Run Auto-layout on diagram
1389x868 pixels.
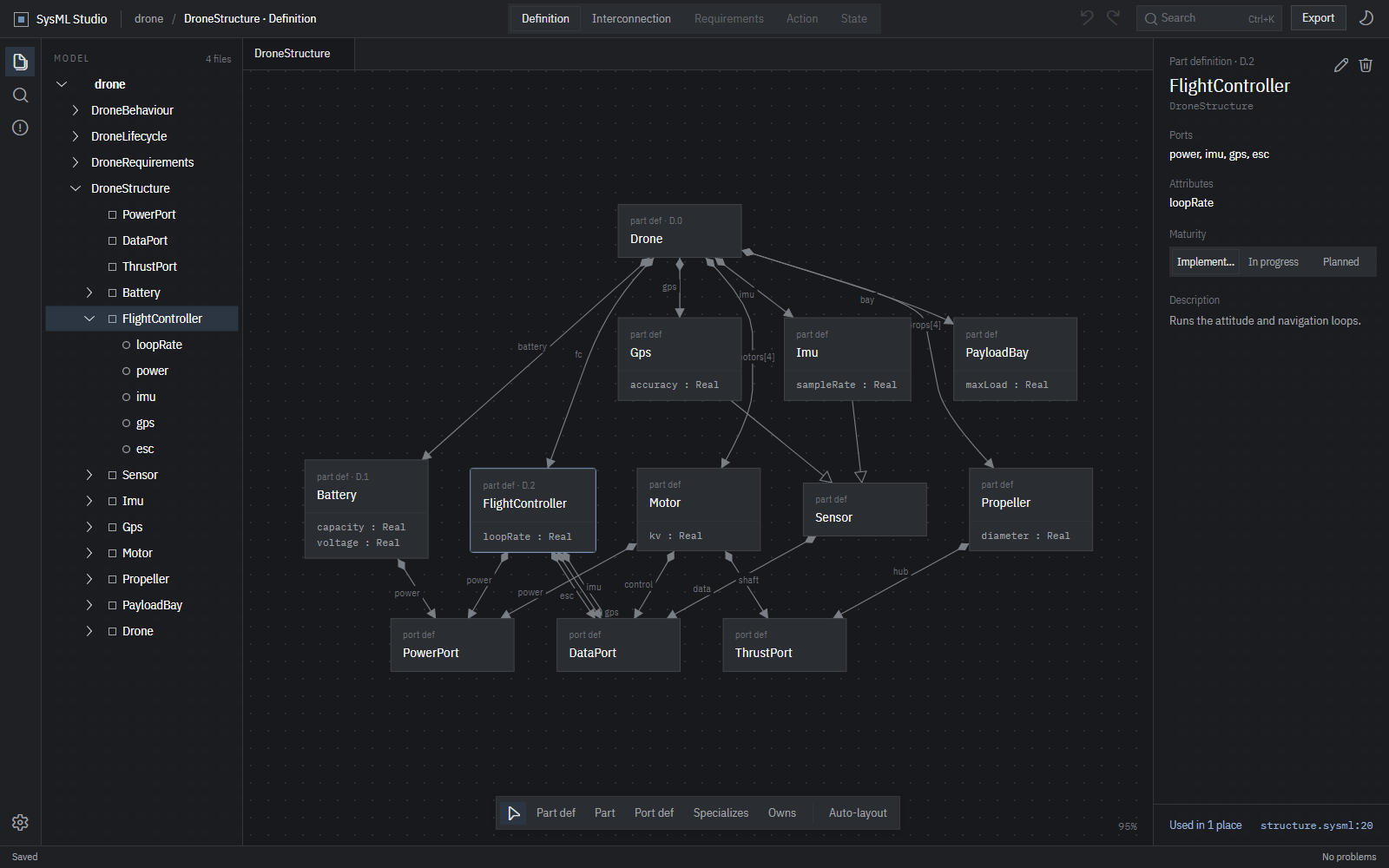pyautogui.click(x=858, y=813)
